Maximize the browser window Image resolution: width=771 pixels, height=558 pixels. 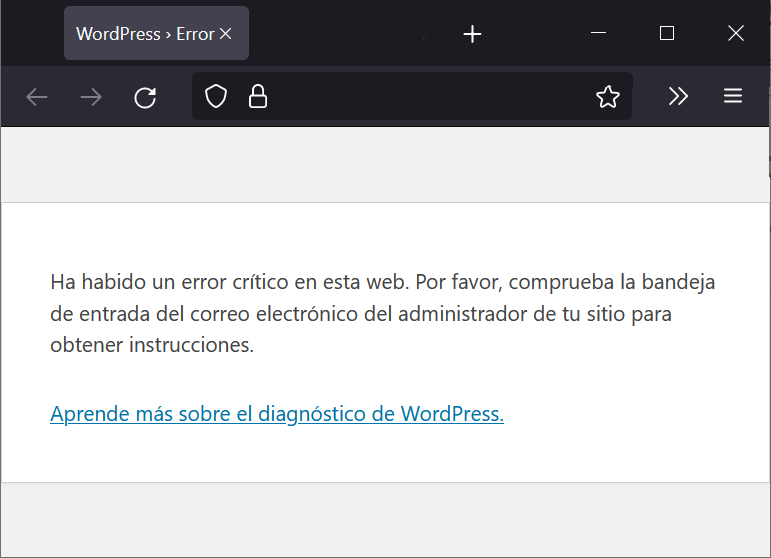pos(667,33)
